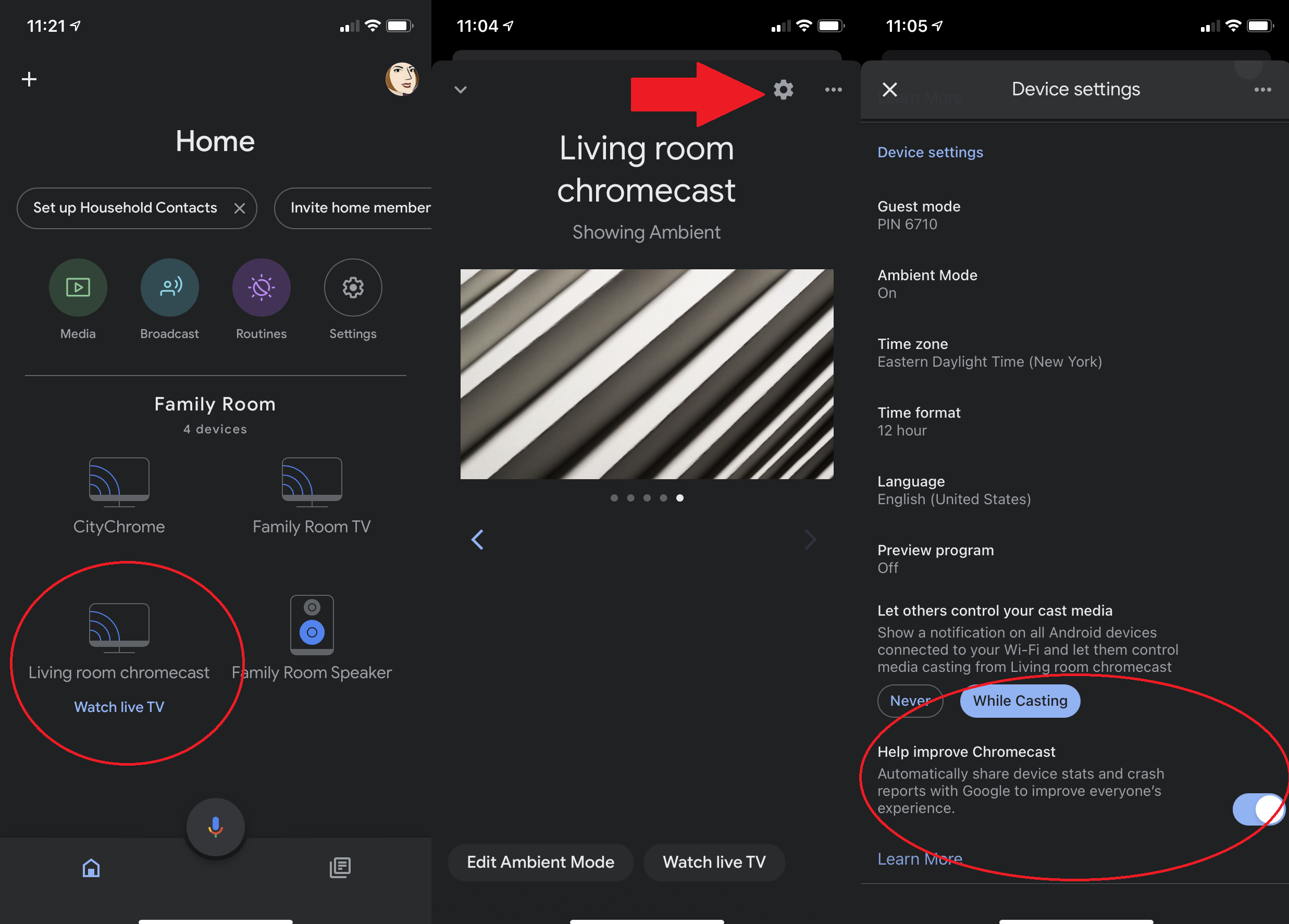Open Ambient Mode setting

[x=1074, y=284]
